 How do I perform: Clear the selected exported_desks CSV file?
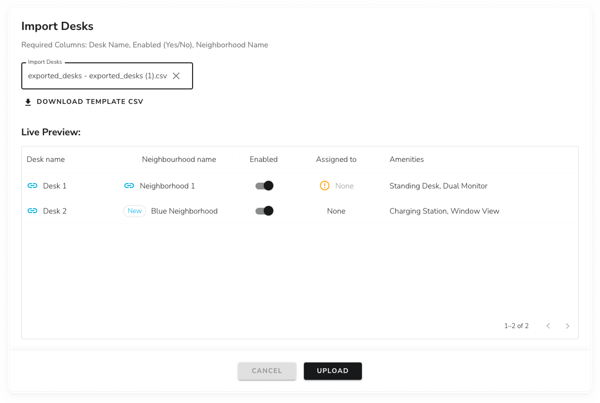(176, 76)
